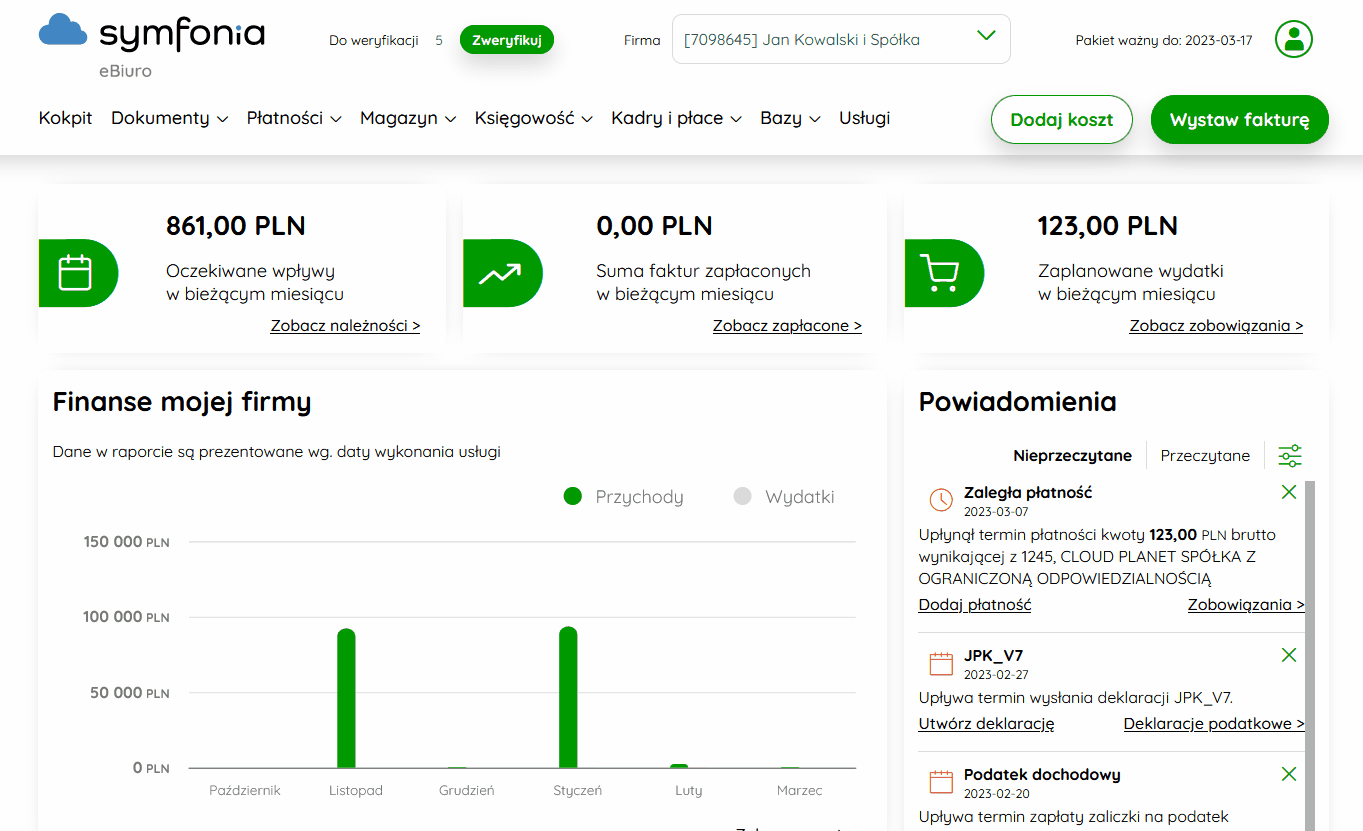1363x831 pixels.
Task: Click the 861,00 PLN amount
Action: click(236, 226)
